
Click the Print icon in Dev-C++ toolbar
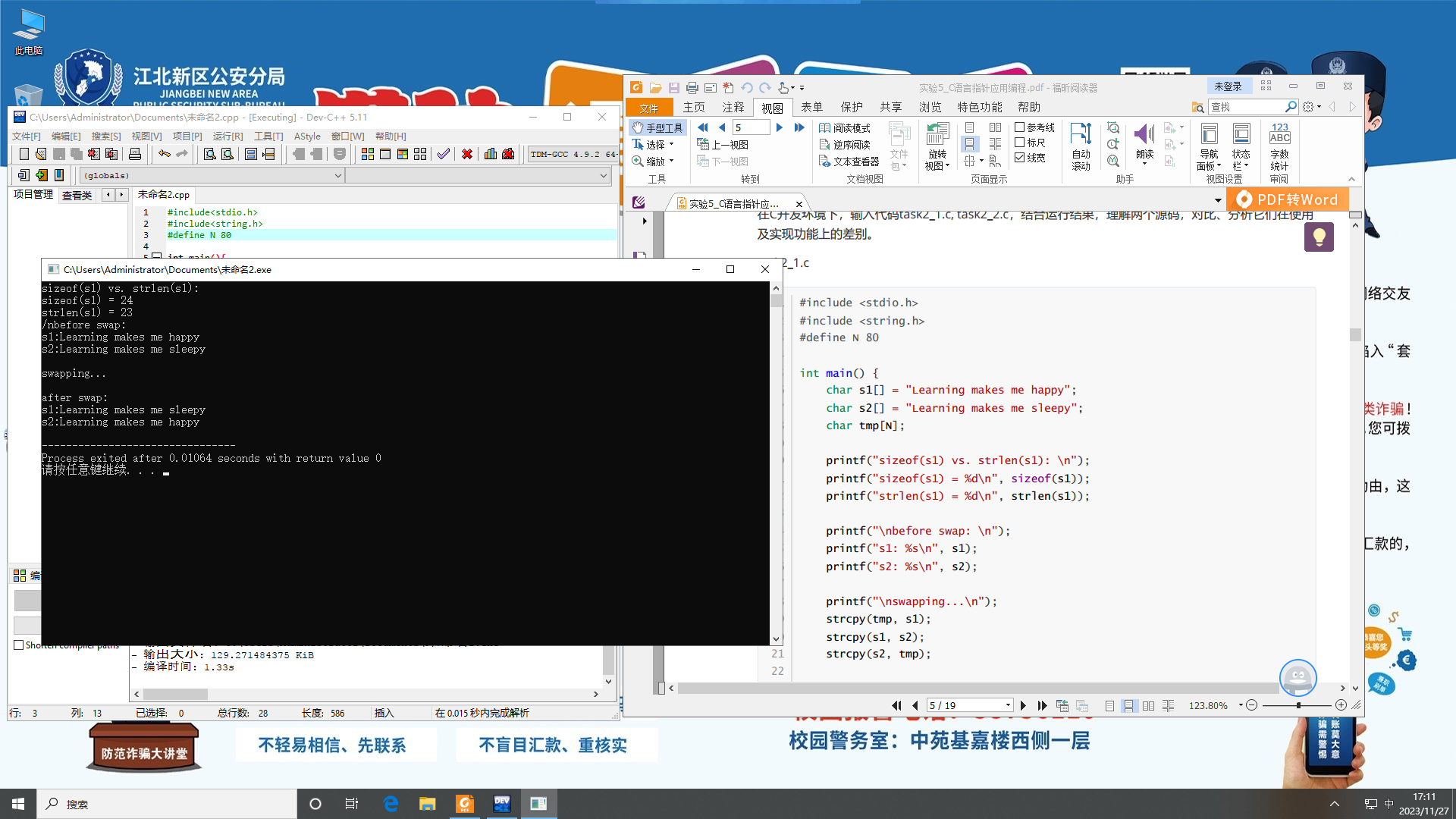point(135,154)
